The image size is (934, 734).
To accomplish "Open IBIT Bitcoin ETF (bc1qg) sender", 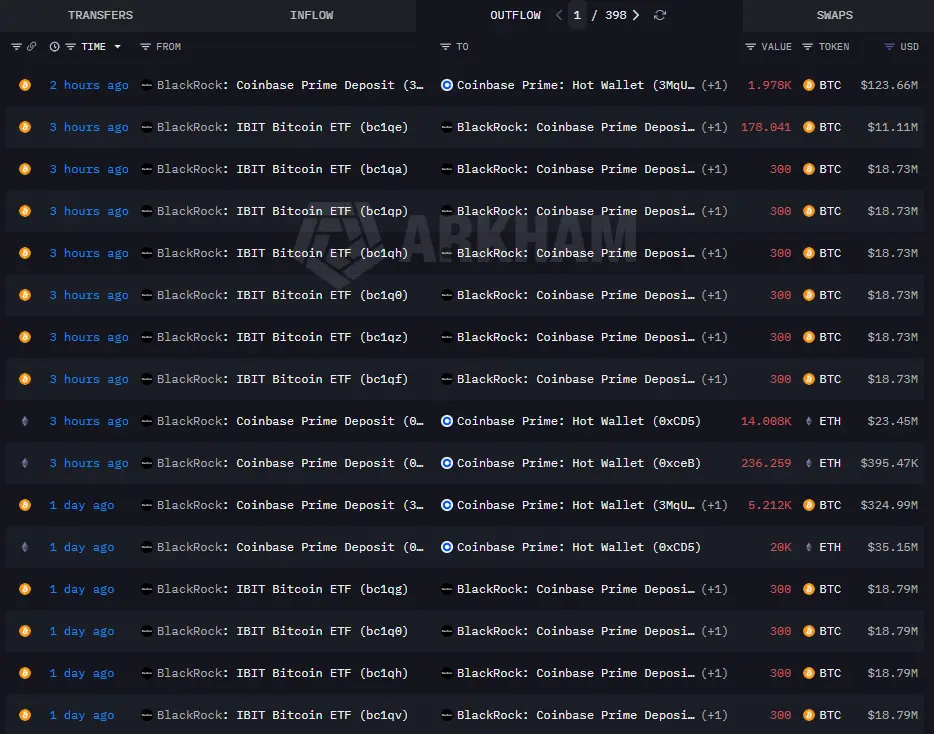I will click(x=322, y=589).
